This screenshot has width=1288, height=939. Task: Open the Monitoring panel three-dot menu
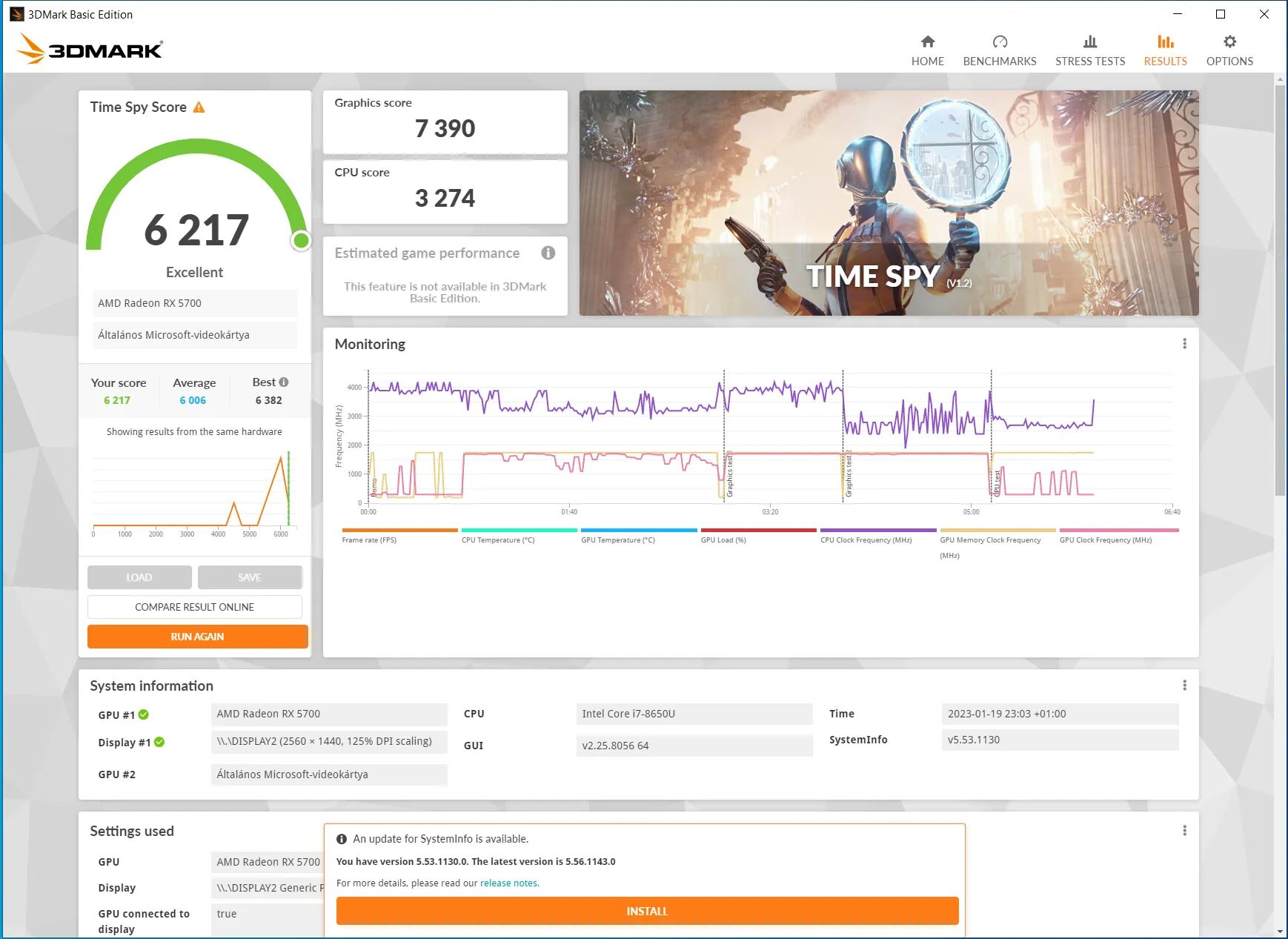tap(1184, 344)
